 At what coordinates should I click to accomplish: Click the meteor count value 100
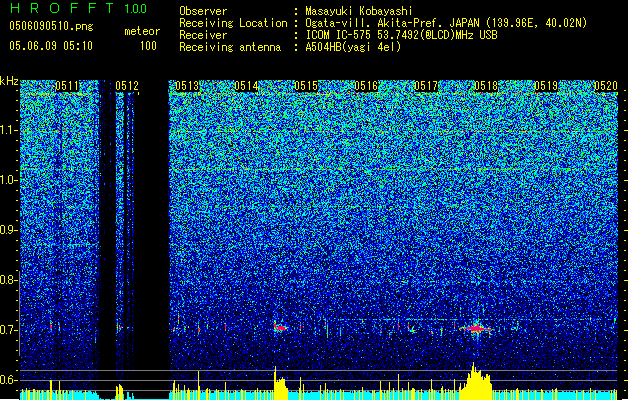[148, 46]
